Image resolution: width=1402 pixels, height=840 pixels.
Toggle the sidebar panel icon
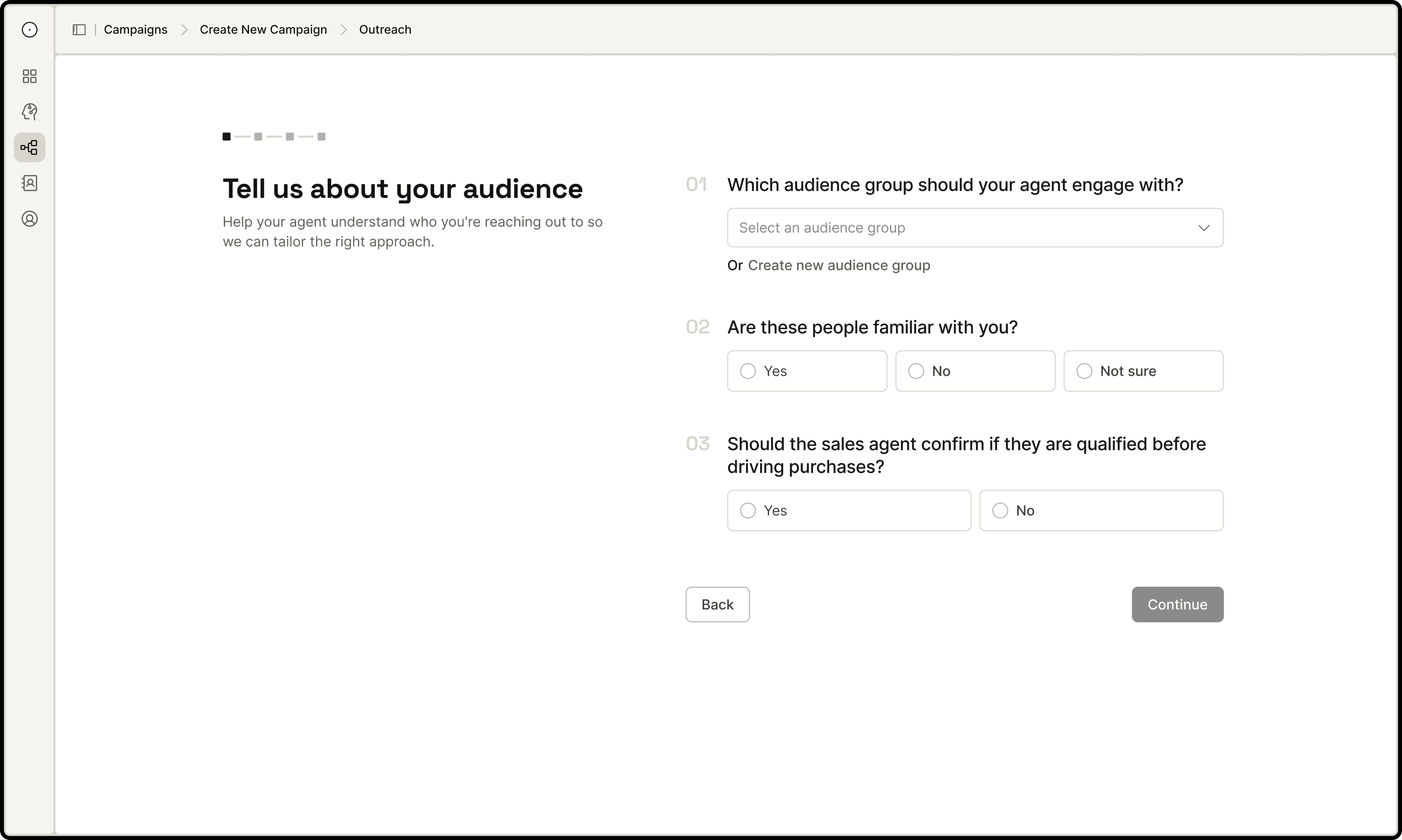(79, 30)
